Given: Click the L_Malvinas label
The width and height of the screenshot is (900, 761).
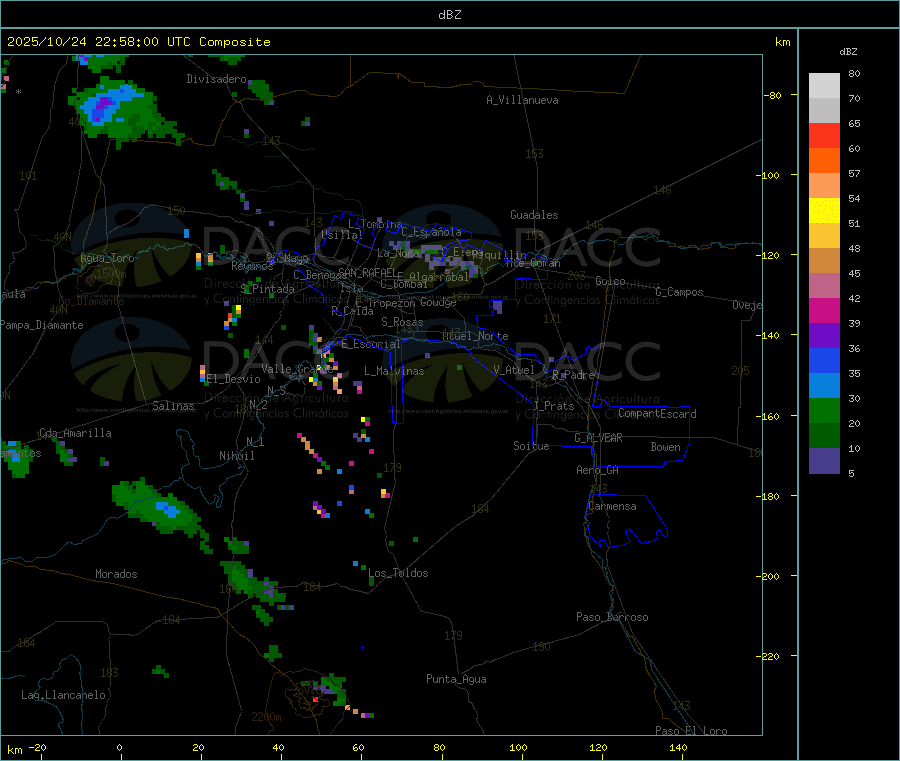Looking at the screenshot, I should [x=394, y=371].
